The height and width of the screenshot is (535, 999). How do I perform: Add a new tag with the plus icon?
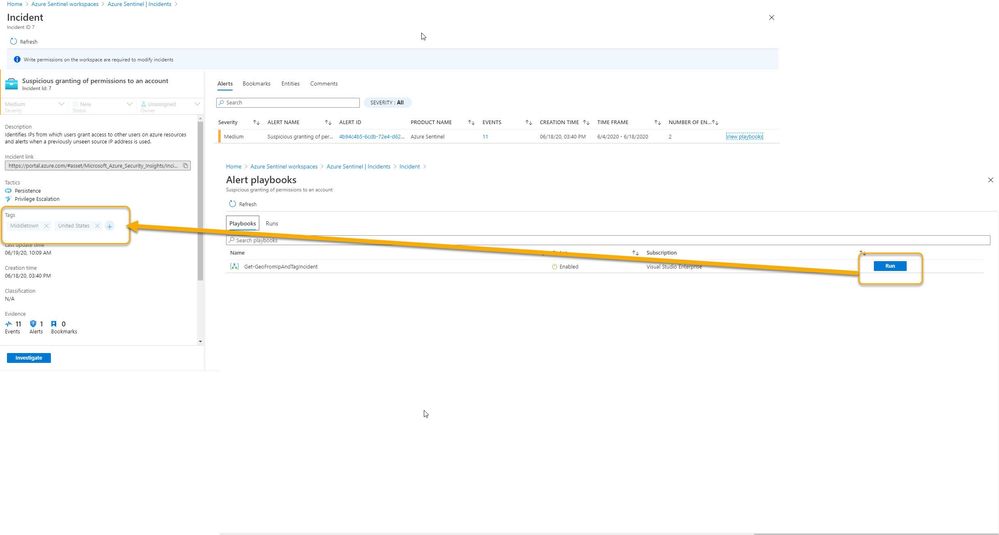[110, 226]
